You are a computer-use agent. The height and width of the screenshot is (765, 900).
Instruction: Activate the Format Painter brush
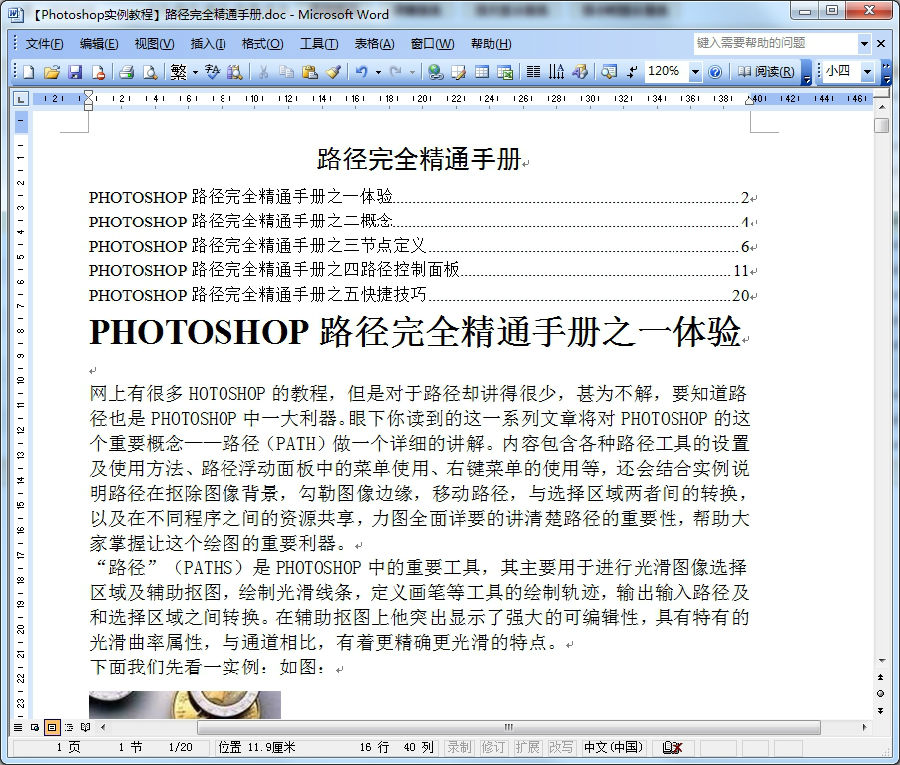(x=333, y=72)
